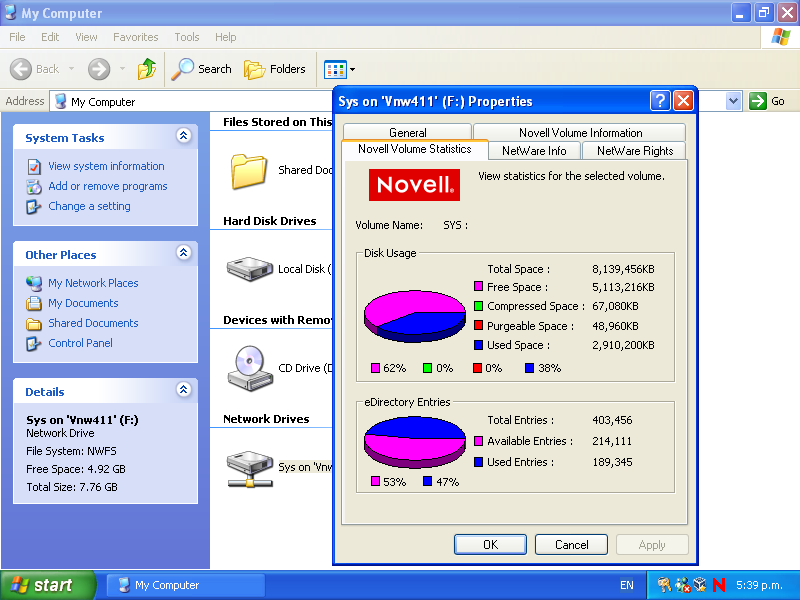Viewport: 800px width, 600px height.
Task: Click the Apply button
Action: point(652,544)
